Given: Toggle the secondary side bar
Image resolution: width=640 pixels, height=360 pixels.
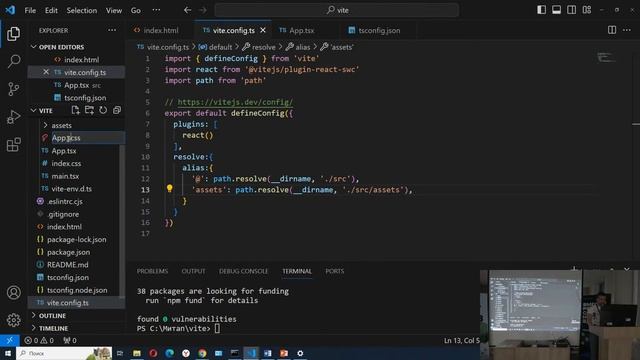Looking at the screenshot, I should click(571, 10).
